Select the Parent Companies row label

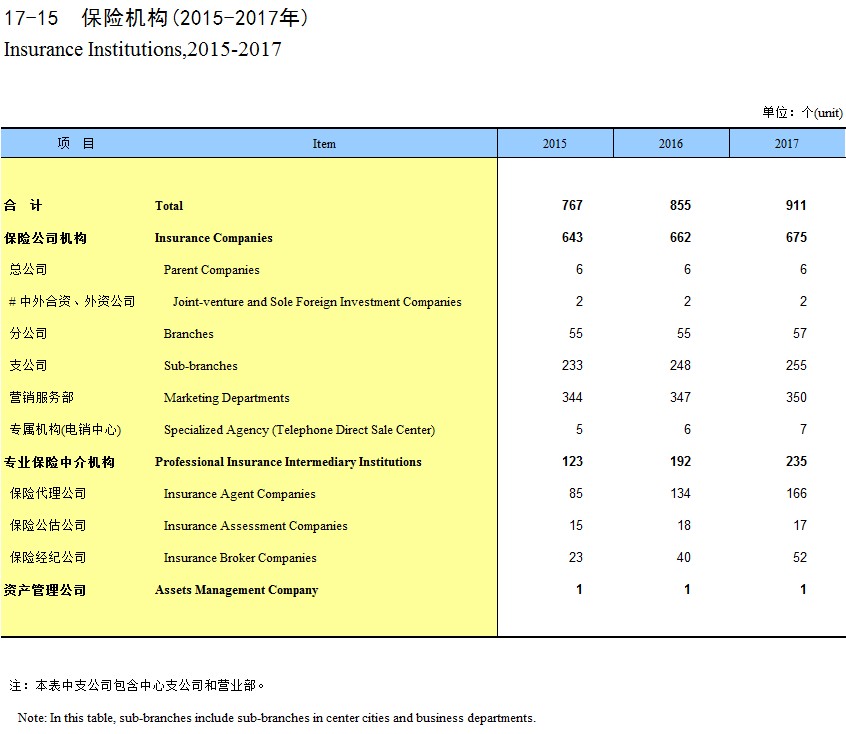[211, 270]
